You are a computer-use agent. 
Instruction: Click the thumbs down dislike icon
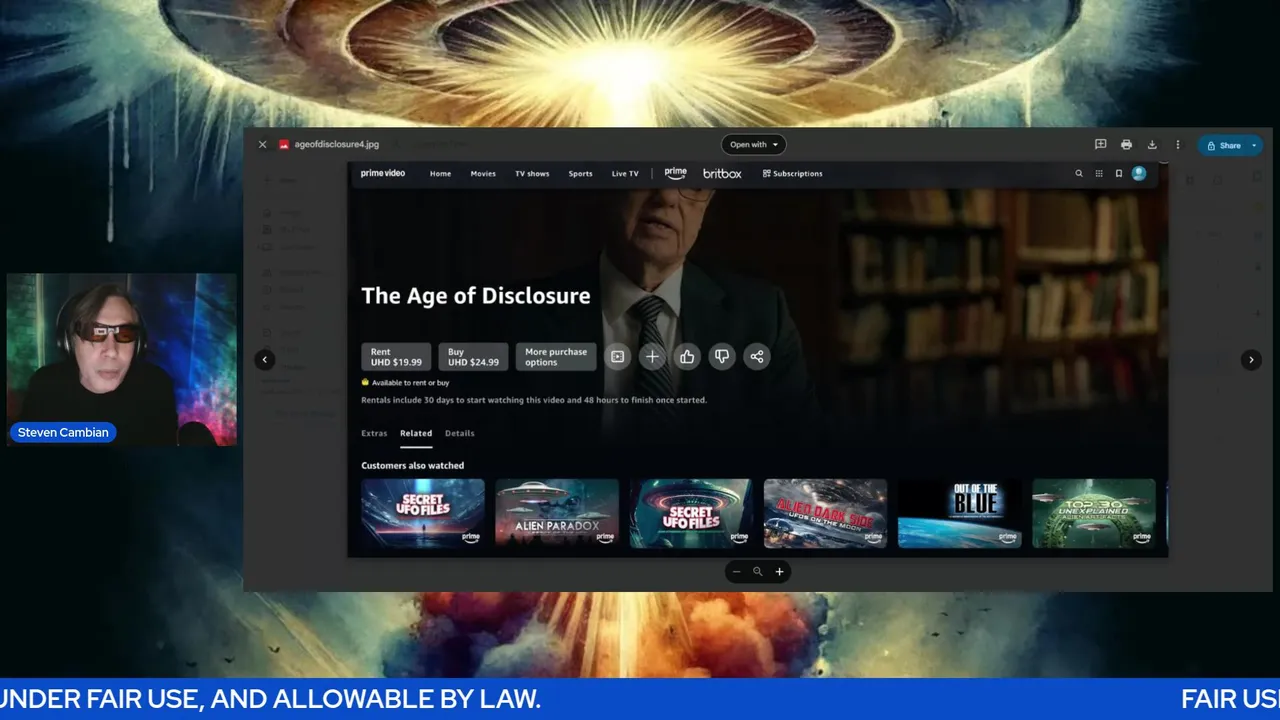coord(722,357)
